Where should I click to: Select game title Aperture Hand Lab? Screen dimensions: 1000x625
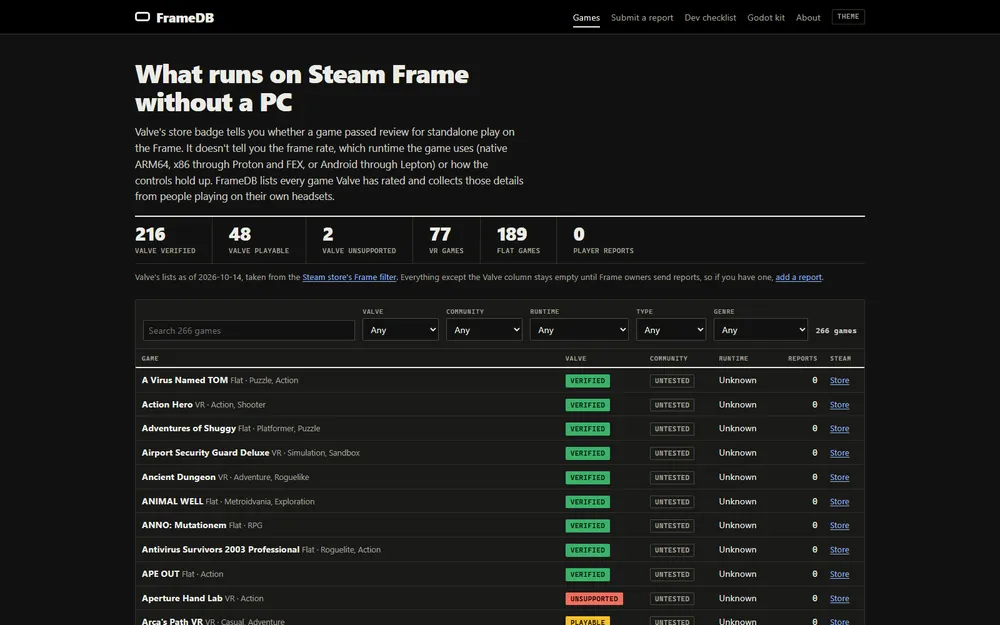182,598
